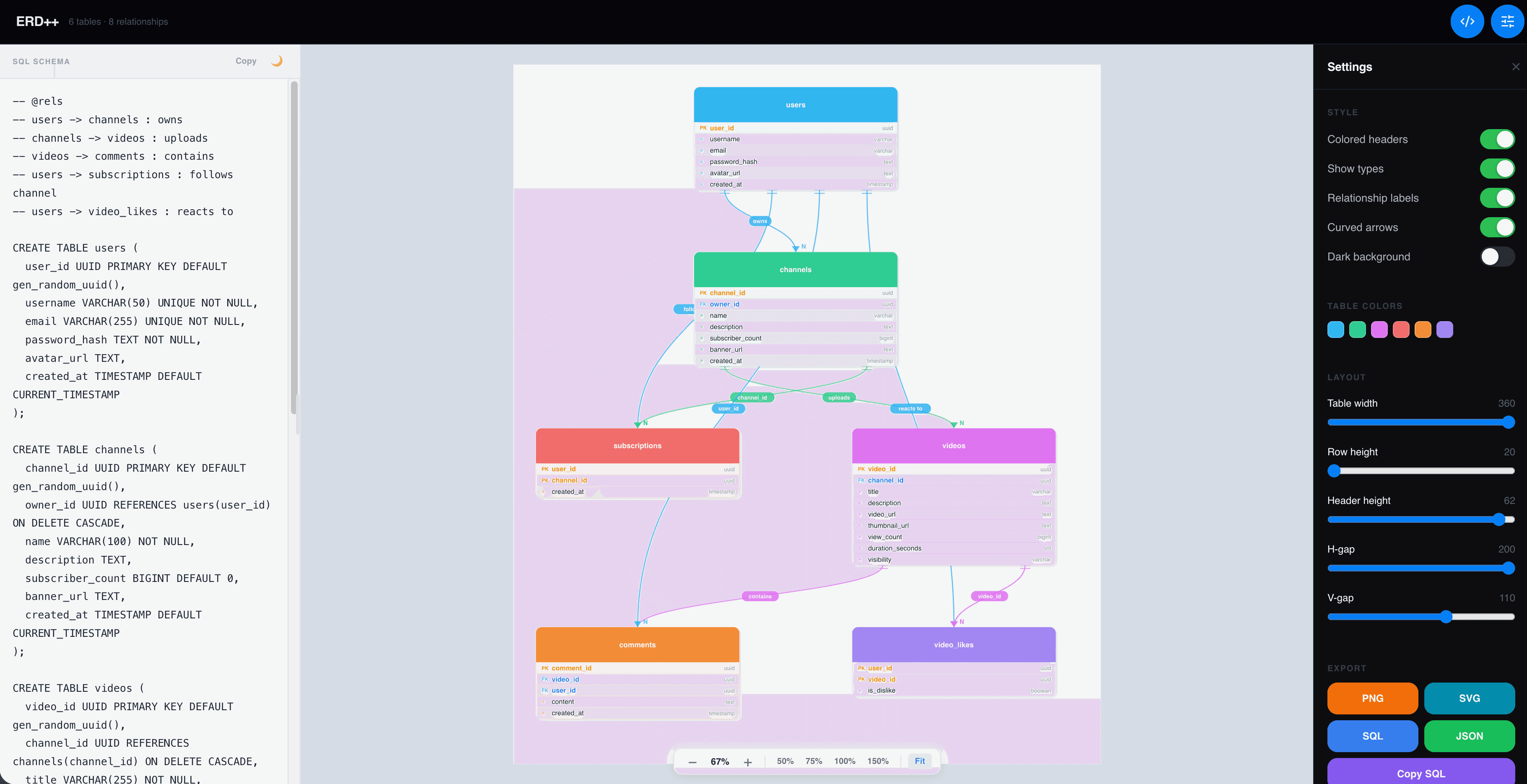Export diagram as PNG
Viewport: 1527px width, 784px height.
pos(1372,698)
